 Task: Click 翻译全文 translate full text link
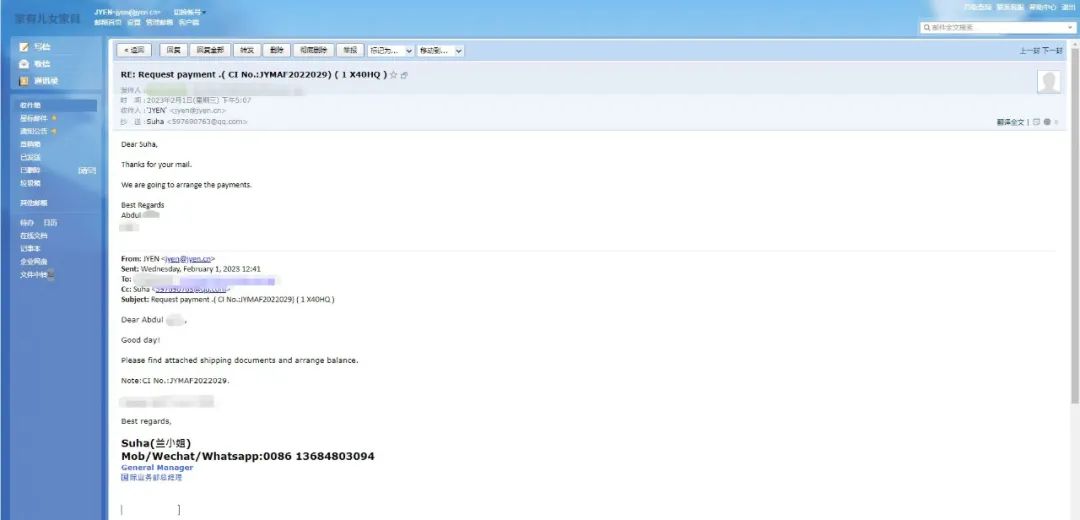[x=1012, y=122]
